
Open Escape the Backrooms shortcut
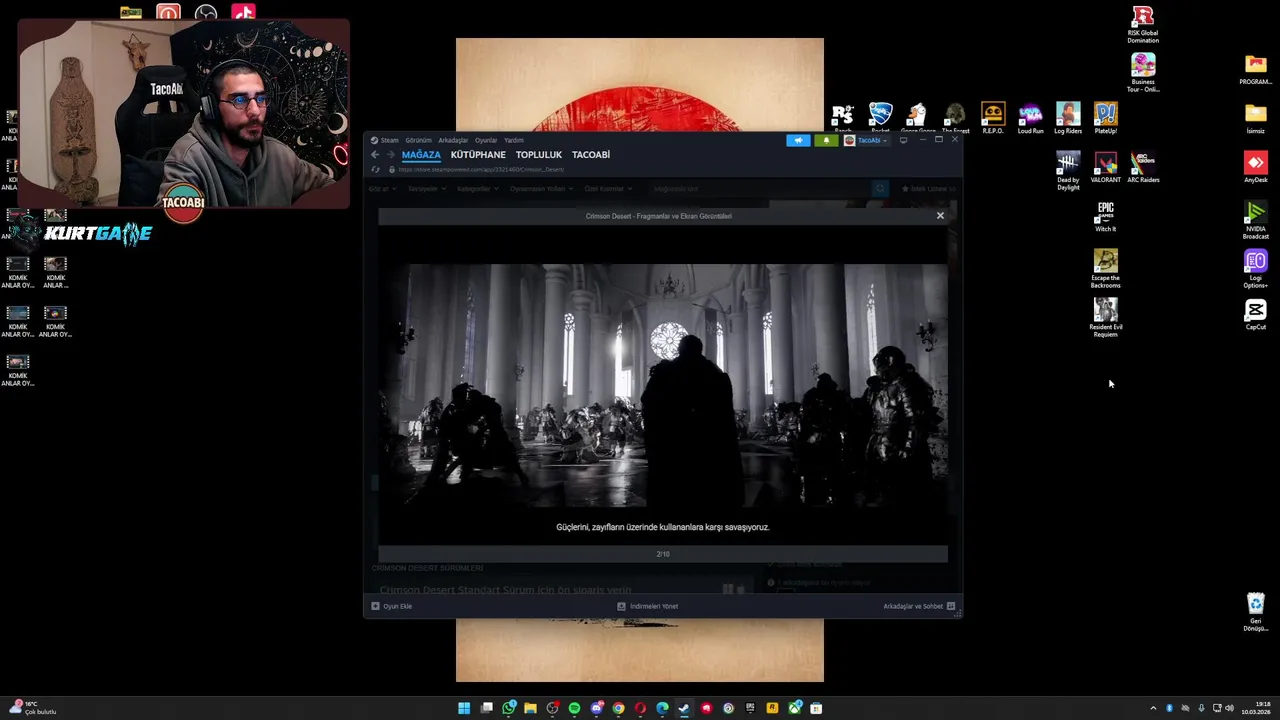click(1105, 269)
